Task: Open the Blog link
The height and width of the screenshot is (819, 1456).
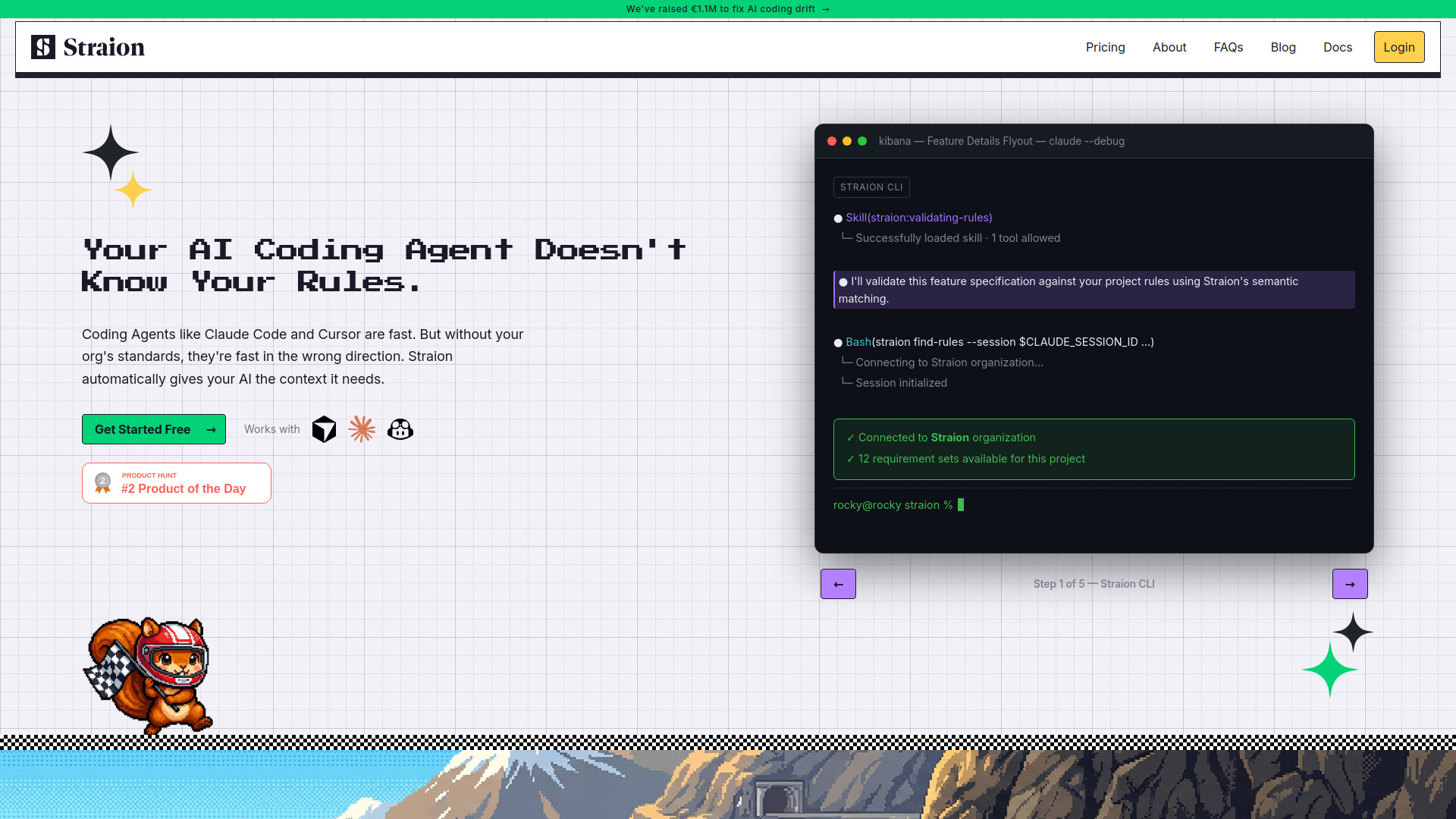Action: point(1283,47)
